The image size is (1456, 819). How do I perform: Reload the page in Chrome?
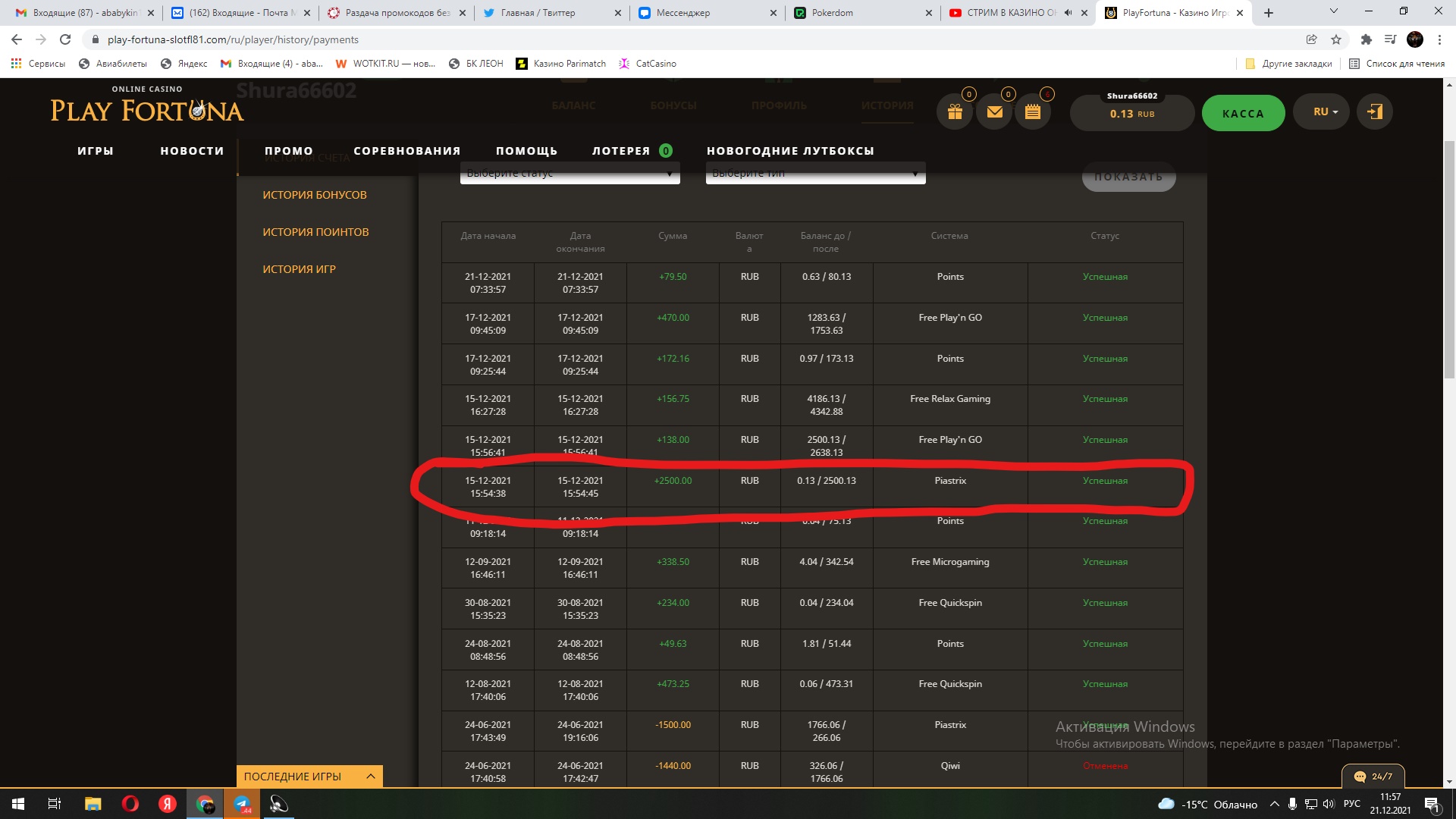[65, 39]
